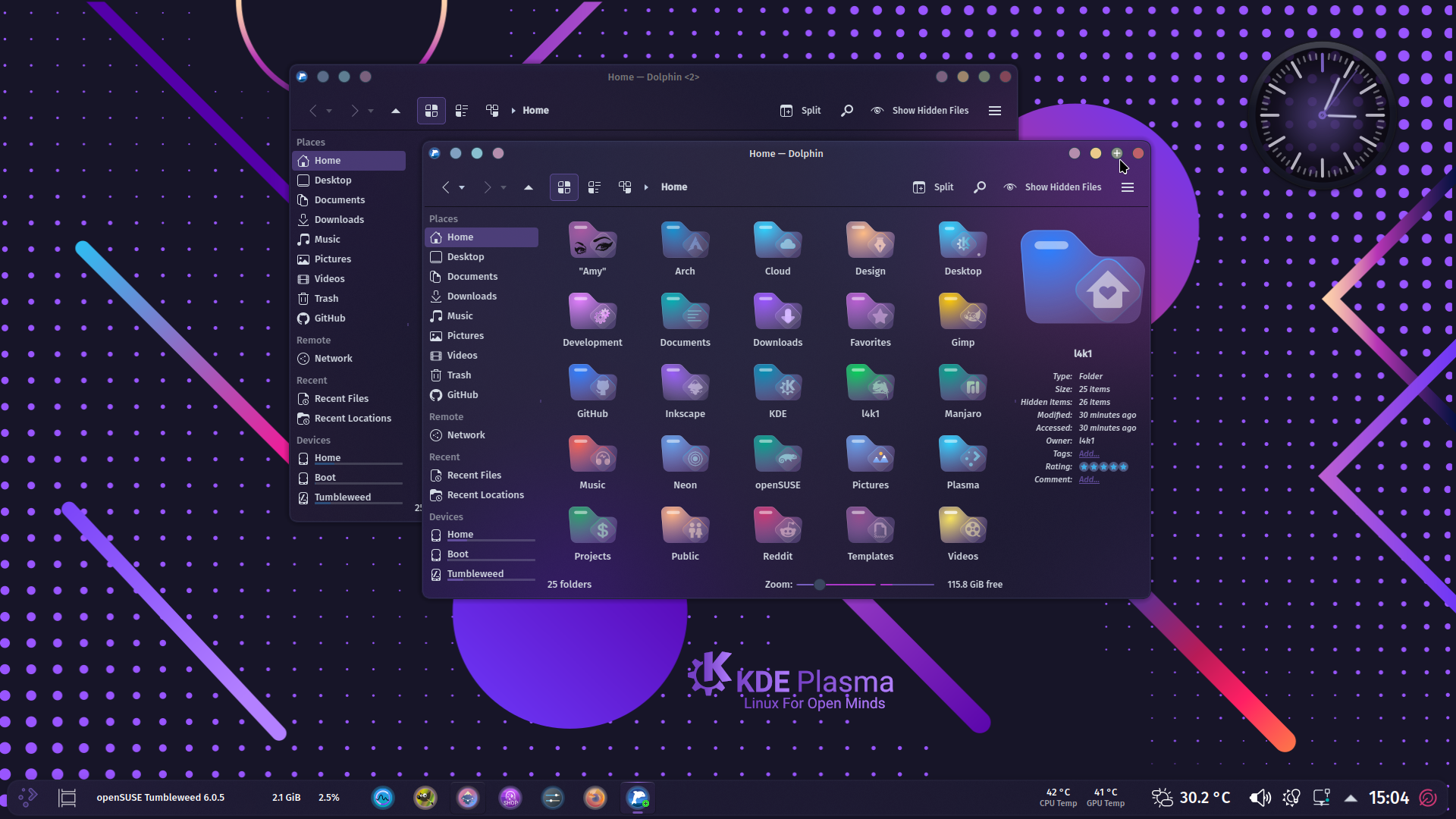Expand forward history dropdown in front Dolphin
The height and width of the screenshot is (819, 1456).
tap(504, 188)
